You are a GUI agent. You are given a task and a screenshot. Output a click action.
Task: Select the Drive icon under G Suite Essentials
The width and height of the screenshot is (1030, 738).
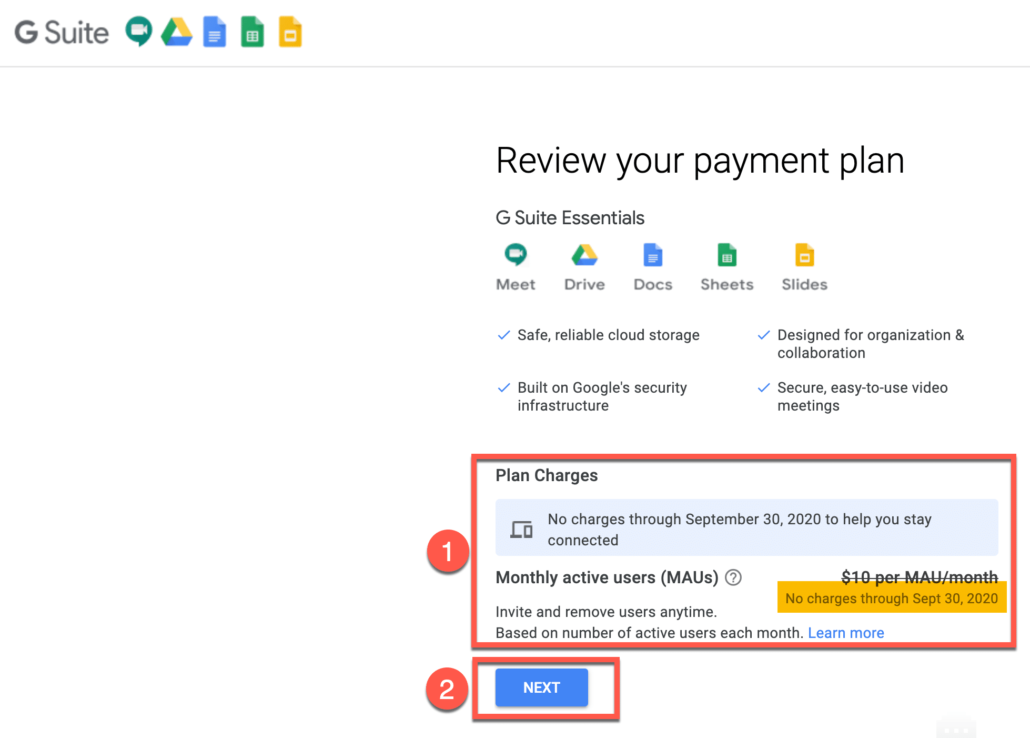click(584, 254)
